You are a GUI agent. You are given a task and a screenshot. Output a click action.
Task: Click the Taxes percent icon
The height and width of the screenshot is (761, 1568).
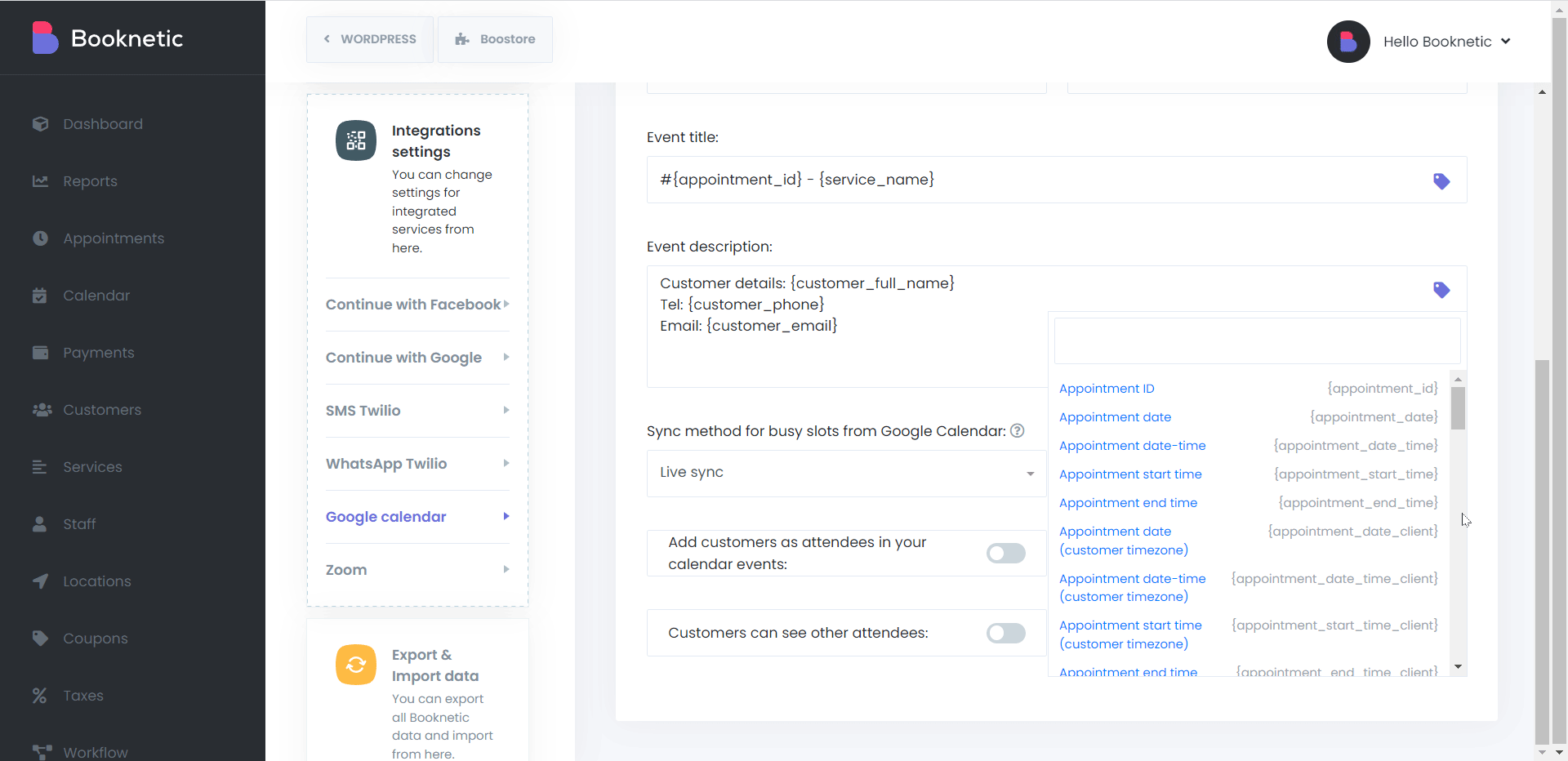(x=39, y=696)
